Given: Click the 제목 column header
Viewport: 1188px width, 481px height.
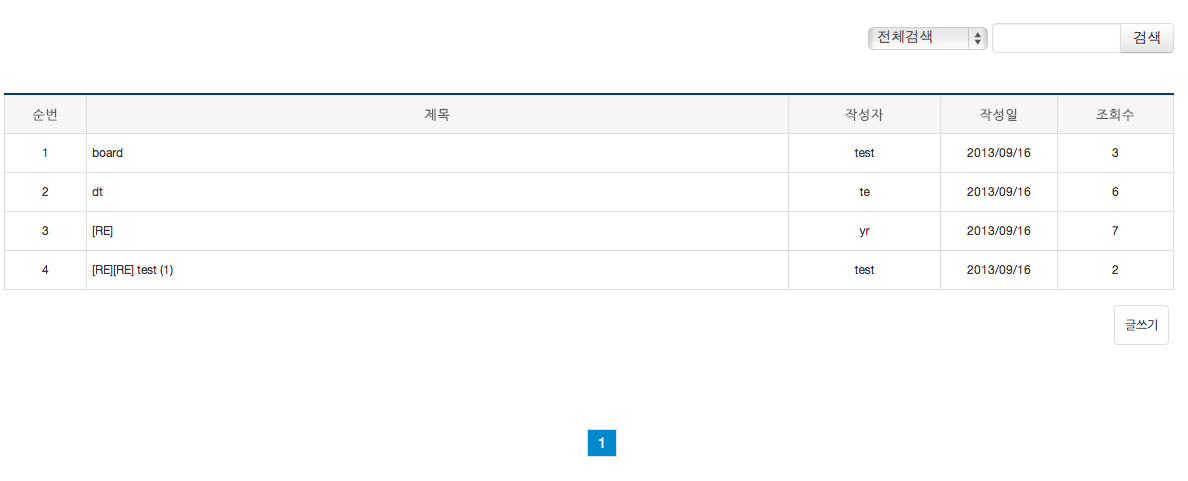Looking at the screenshot, I should (x=437, y=114).
